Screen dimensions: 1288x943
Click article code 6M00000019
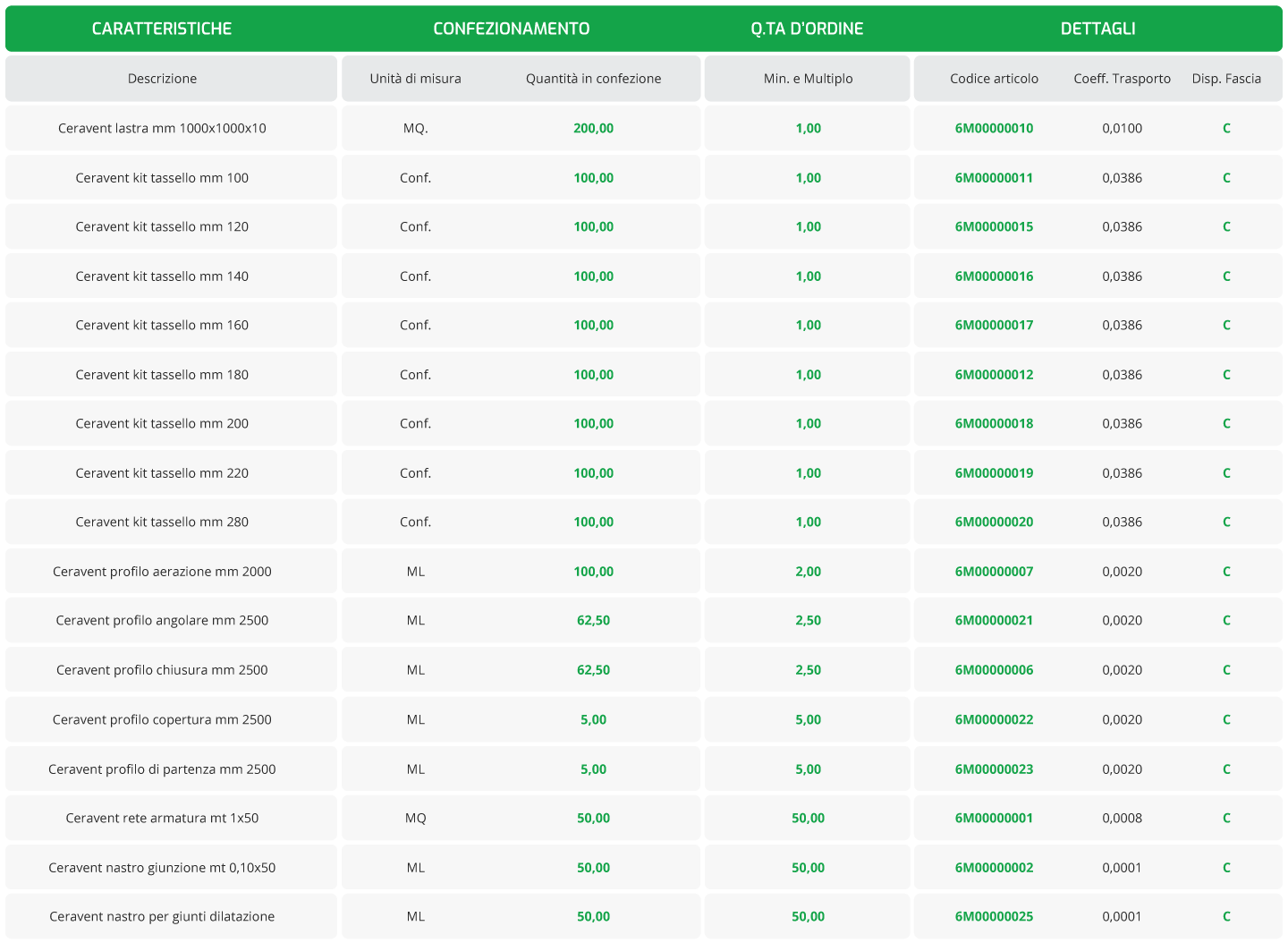tap(995, 473)
